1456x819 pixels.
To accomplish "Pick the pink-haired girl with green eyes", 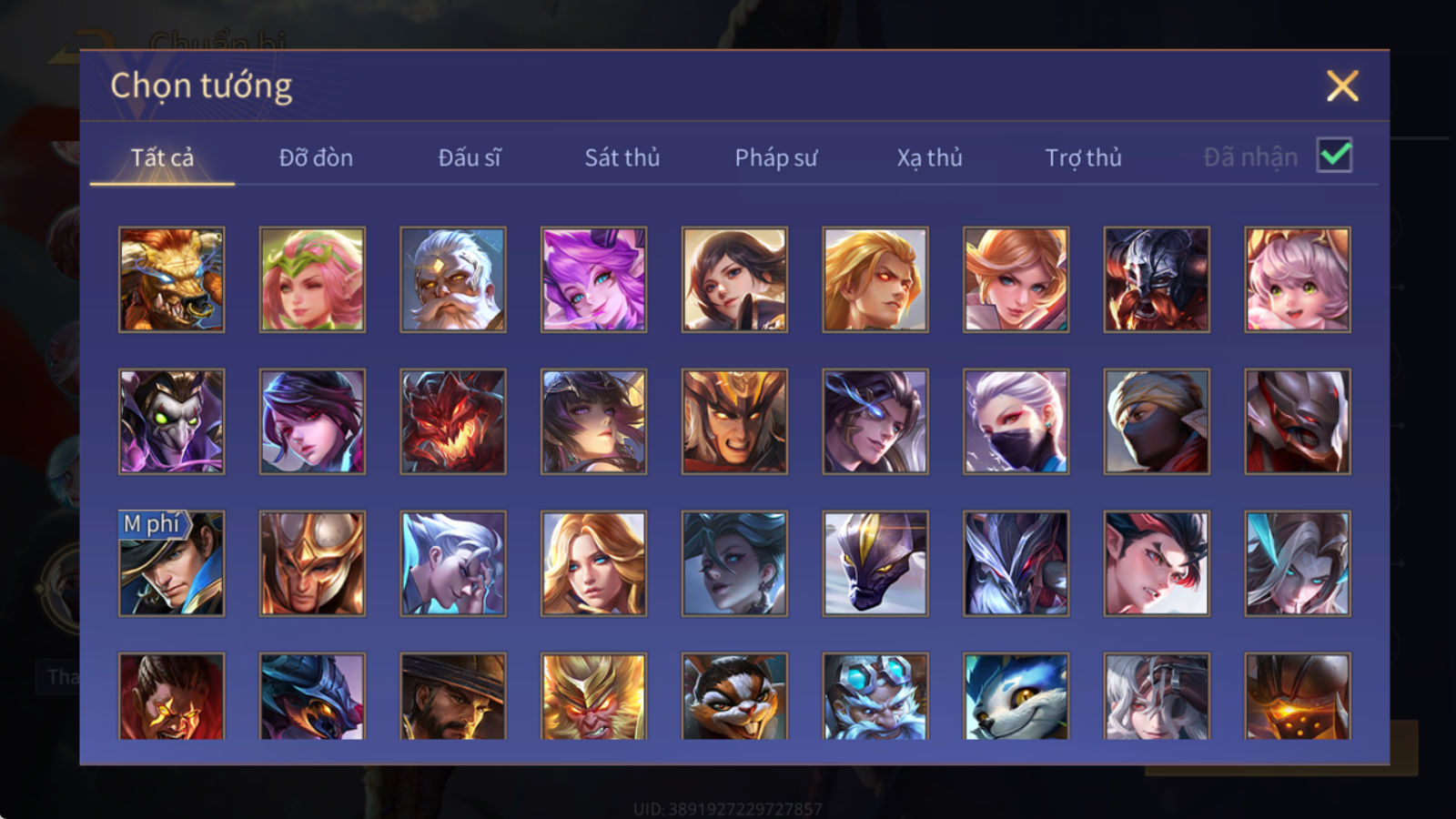I will (1298, 279).
